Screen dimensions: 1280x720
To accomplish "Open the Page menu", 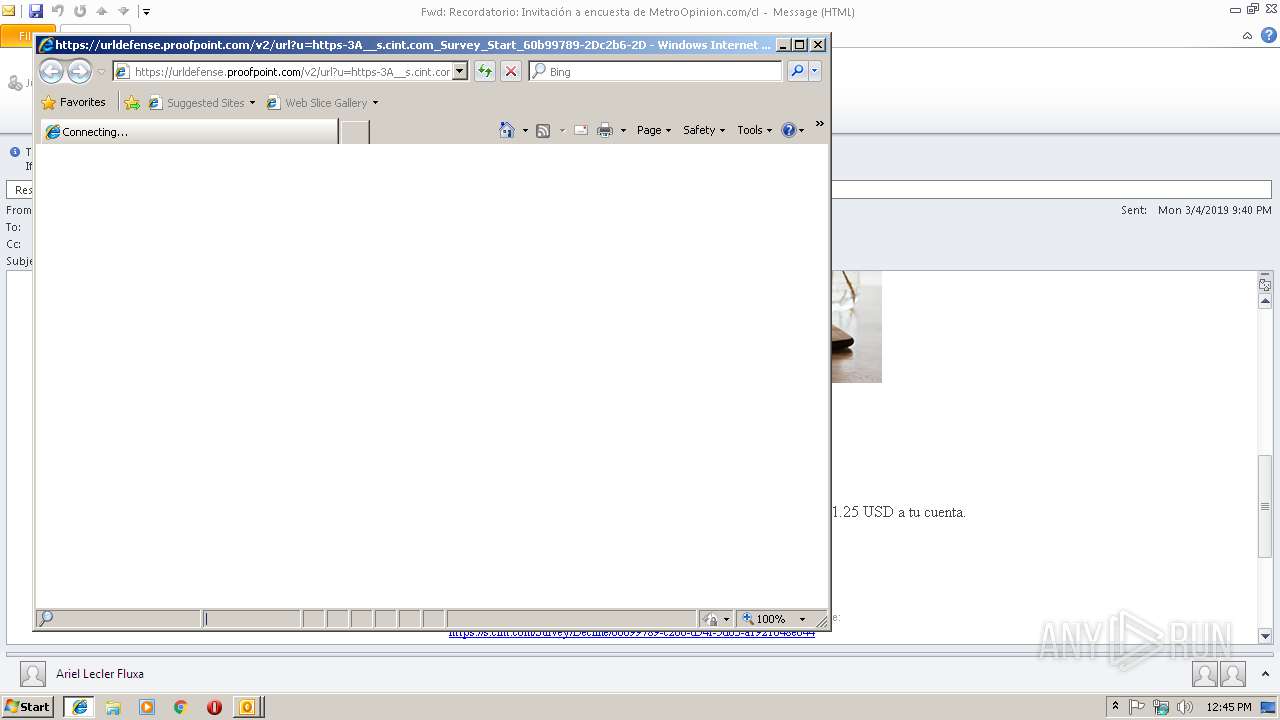I will click(654, 130).
